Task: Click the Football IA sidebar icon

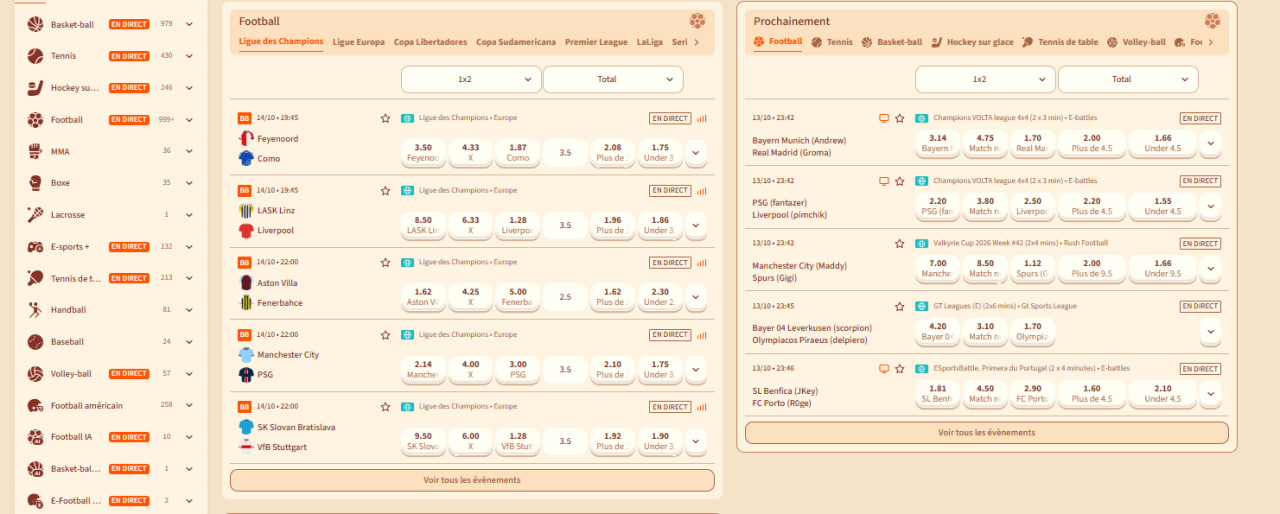Action: 35,437
